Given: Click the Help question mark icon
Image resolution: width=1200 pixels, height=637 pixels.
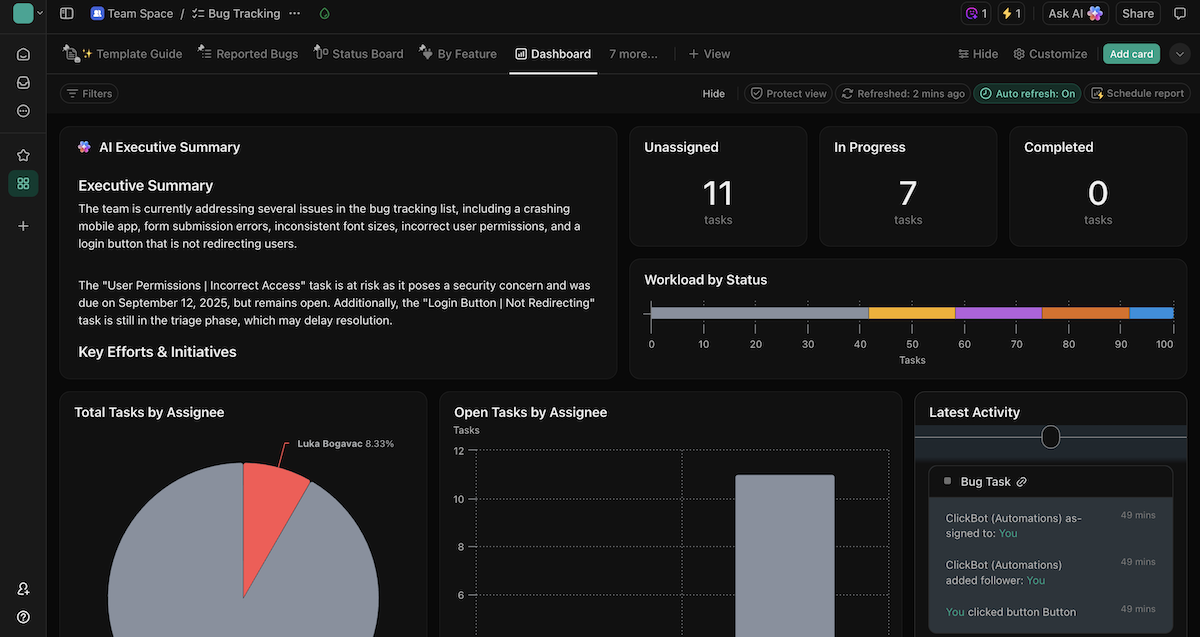Looking at the screenshot, I should [23, 616].
